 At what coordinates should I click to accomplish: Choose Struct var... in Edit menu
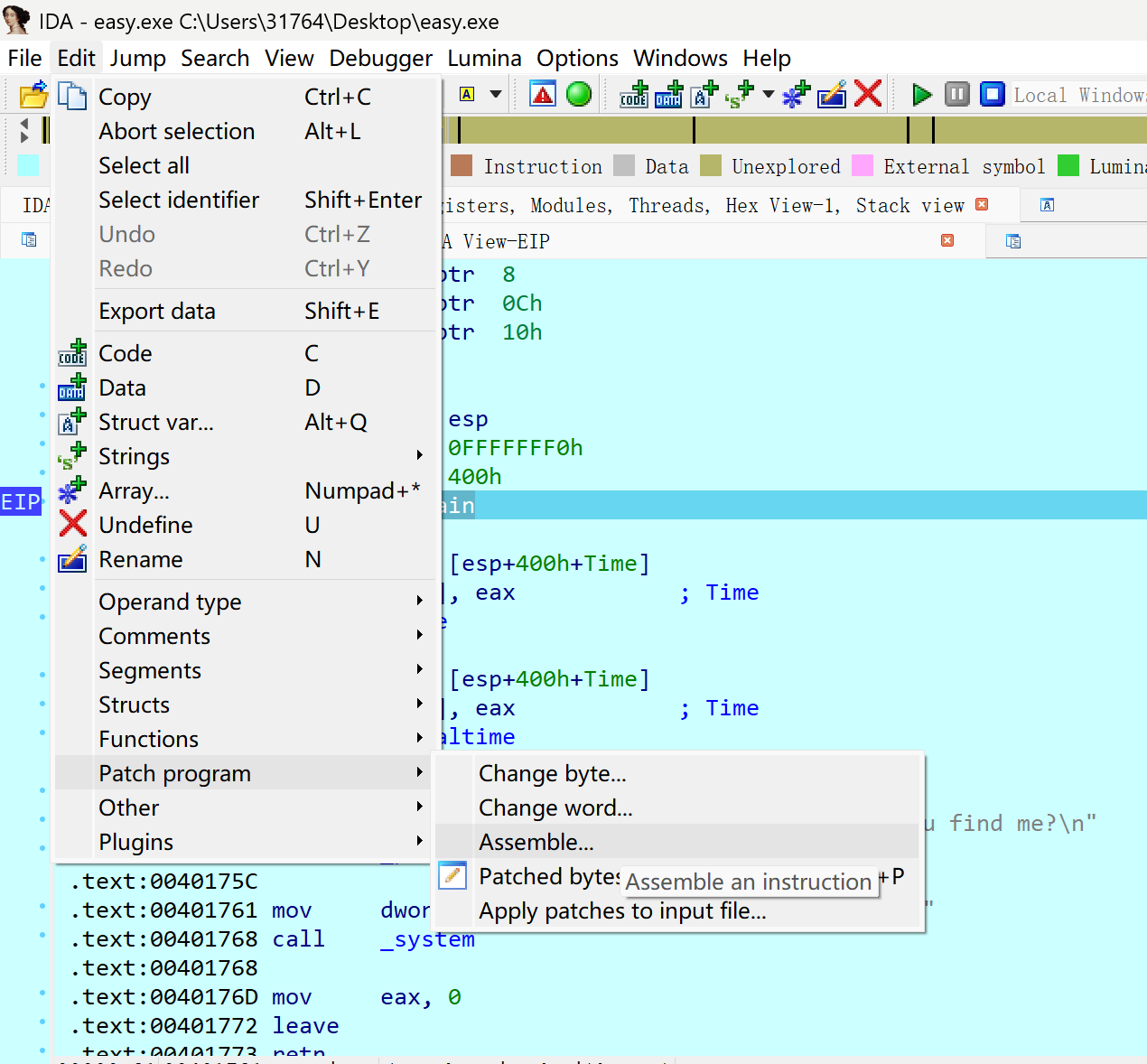(x=244, y=422)
